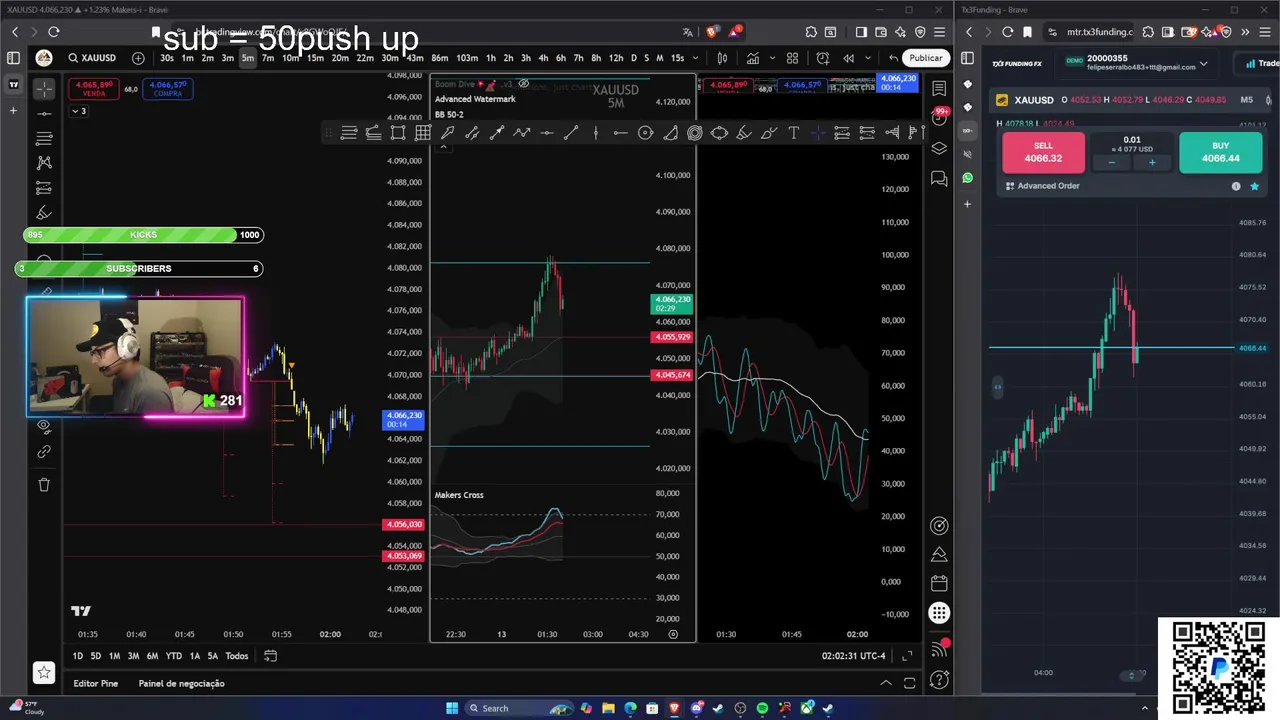Open the chats icon on right sidebar

click(939, 178)
